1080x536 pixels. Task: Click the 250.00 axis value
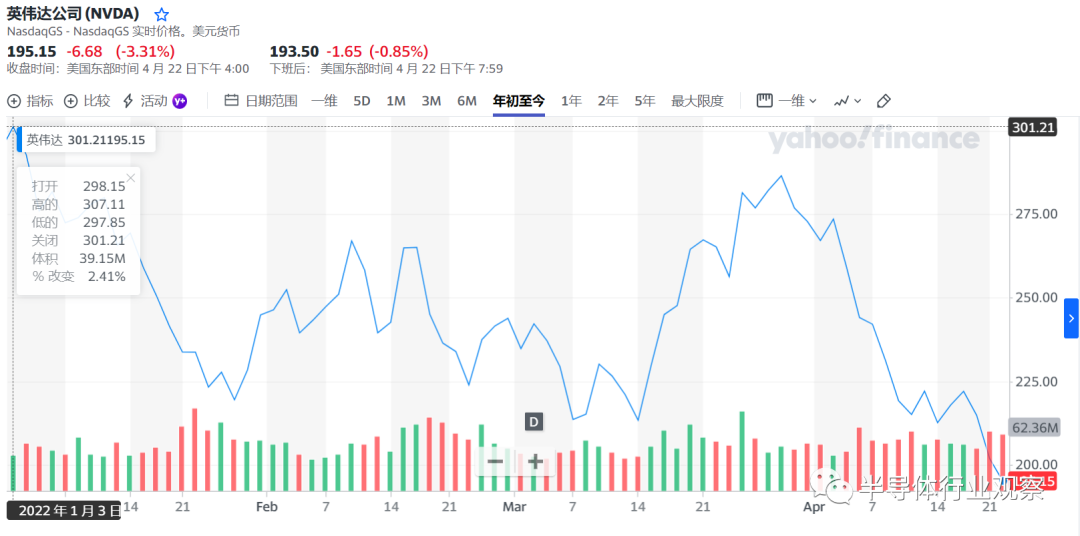click(x=1035, y=298)
